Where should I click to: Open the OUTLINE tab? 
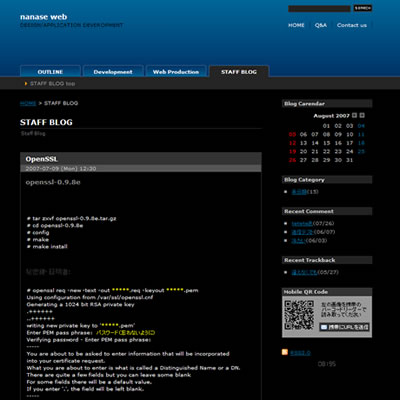click(50, 72)
